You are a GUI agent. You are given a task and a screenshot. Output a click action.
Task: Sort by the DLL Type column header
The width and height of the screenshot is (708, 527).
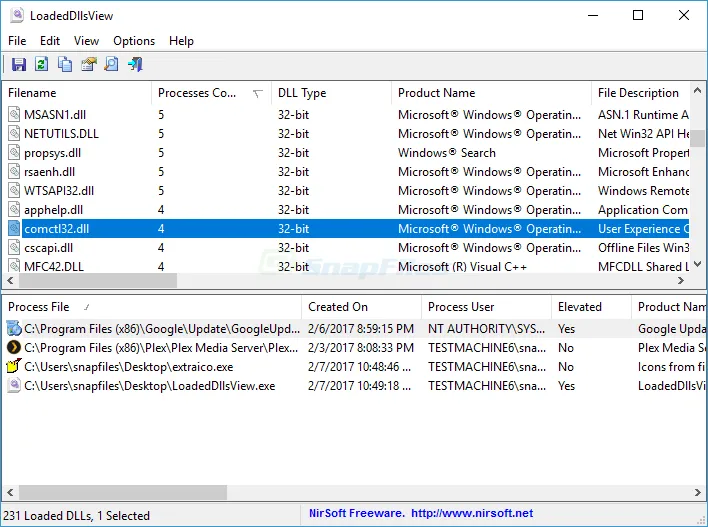331,93
